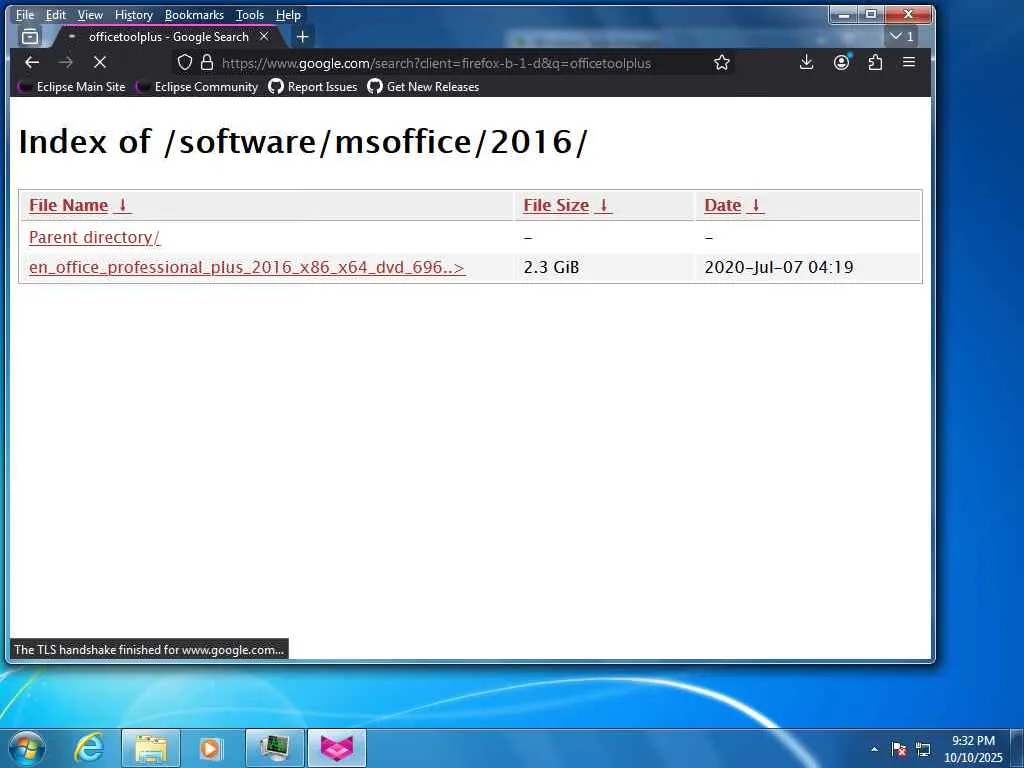The width and height of the screenshot is (1024, 768).
Task: Open the Firefox account icon
Action: coord(841,62)
